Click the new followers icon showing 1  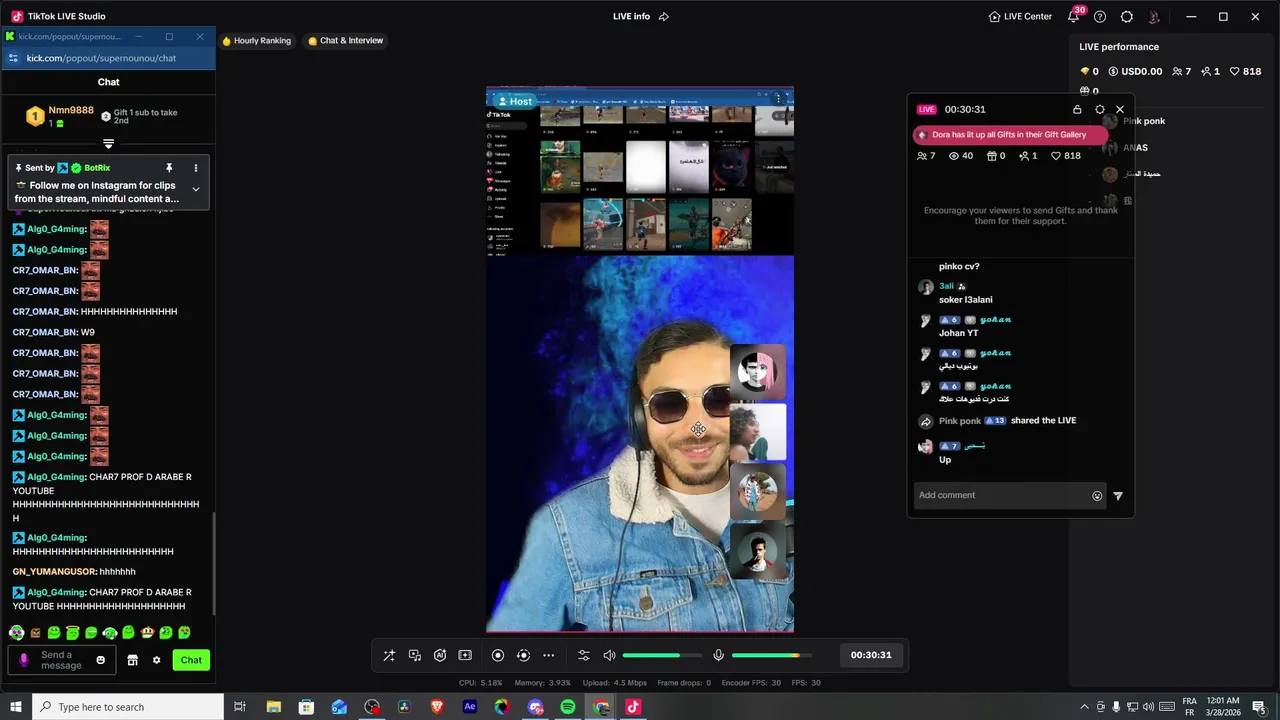(x=1028, y=156)
